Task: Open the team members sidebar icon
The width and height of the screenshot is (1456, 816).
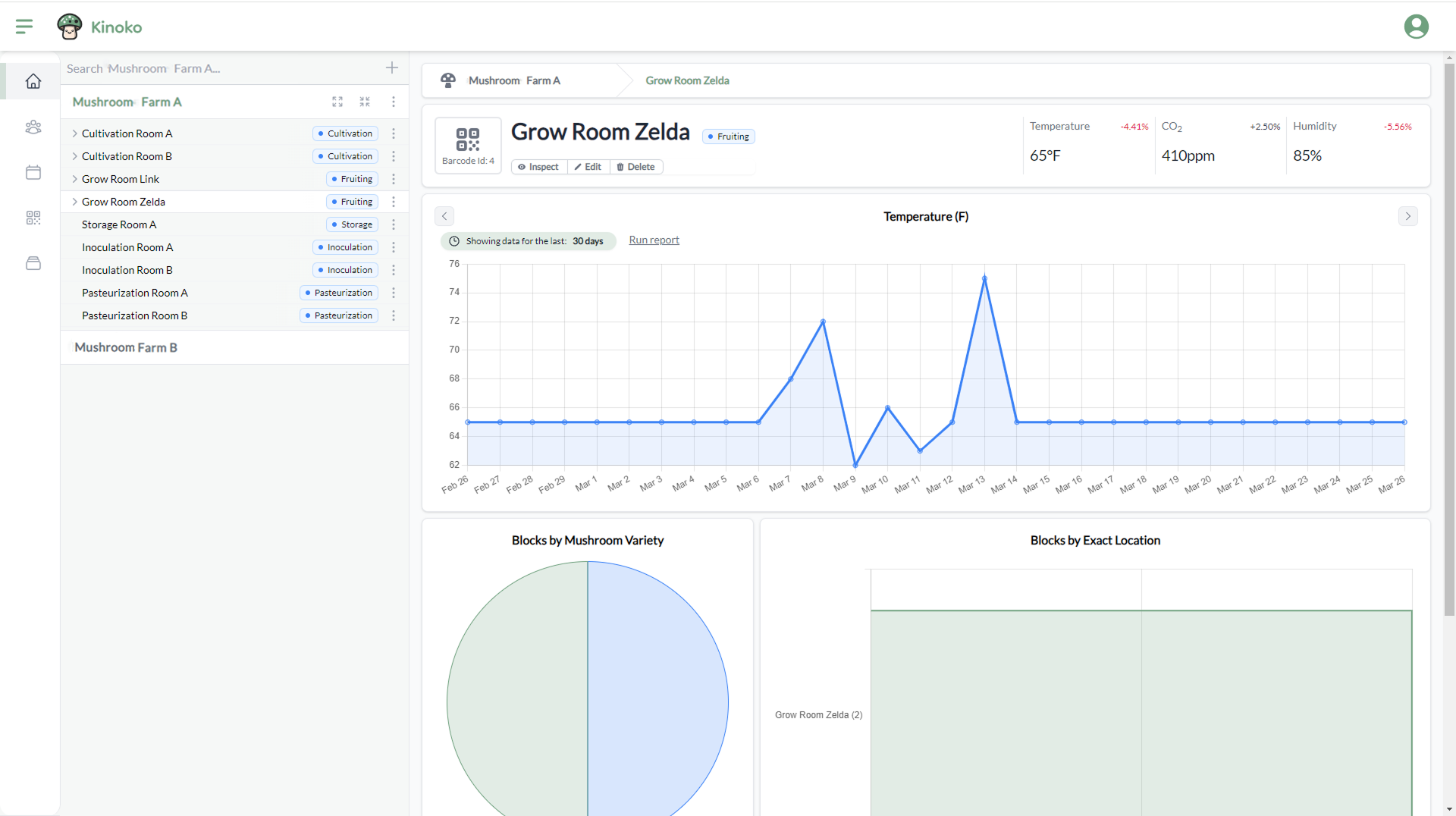Action: pos(33,127)
